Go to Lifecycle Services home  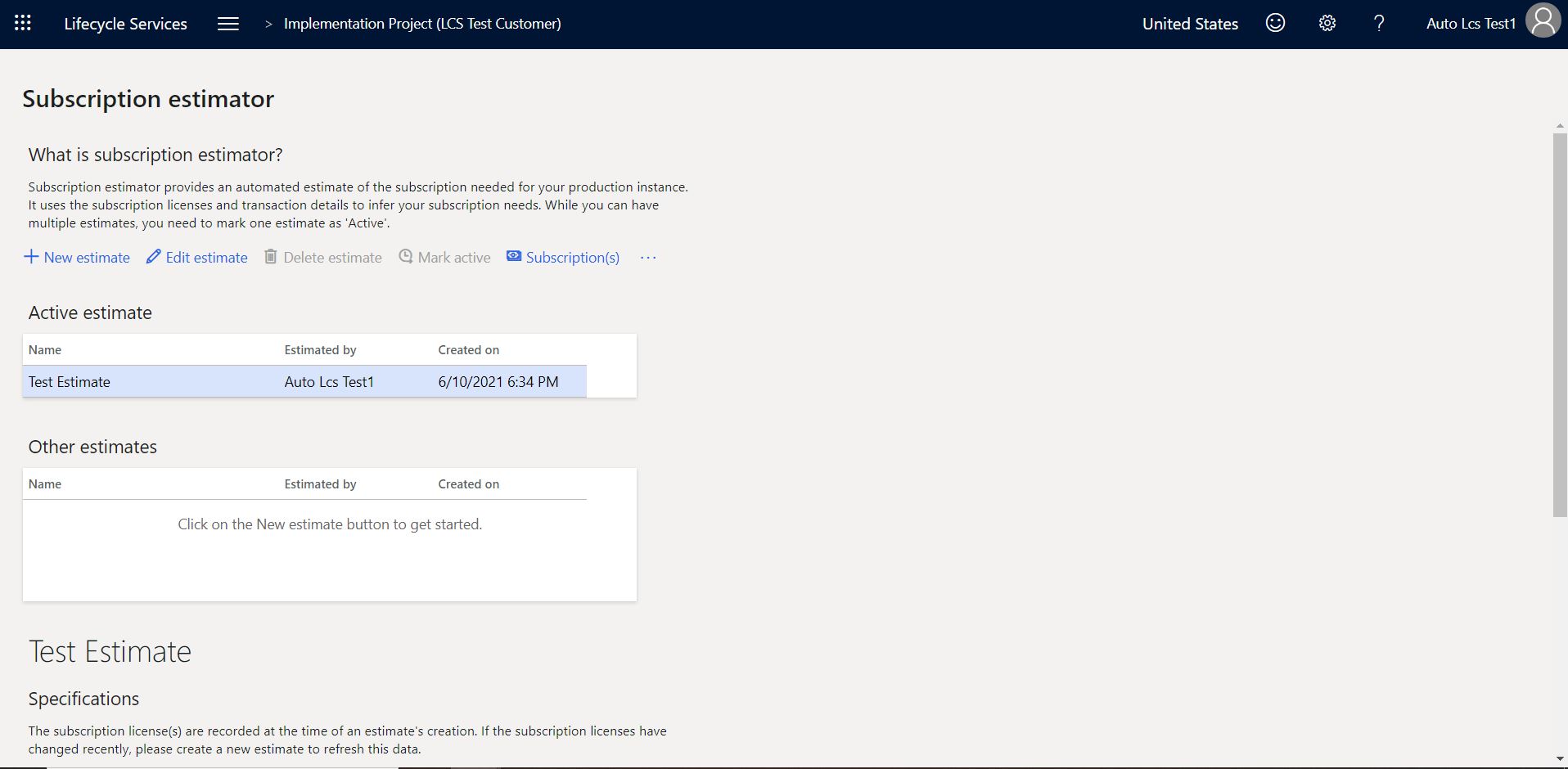pos(125,24)
